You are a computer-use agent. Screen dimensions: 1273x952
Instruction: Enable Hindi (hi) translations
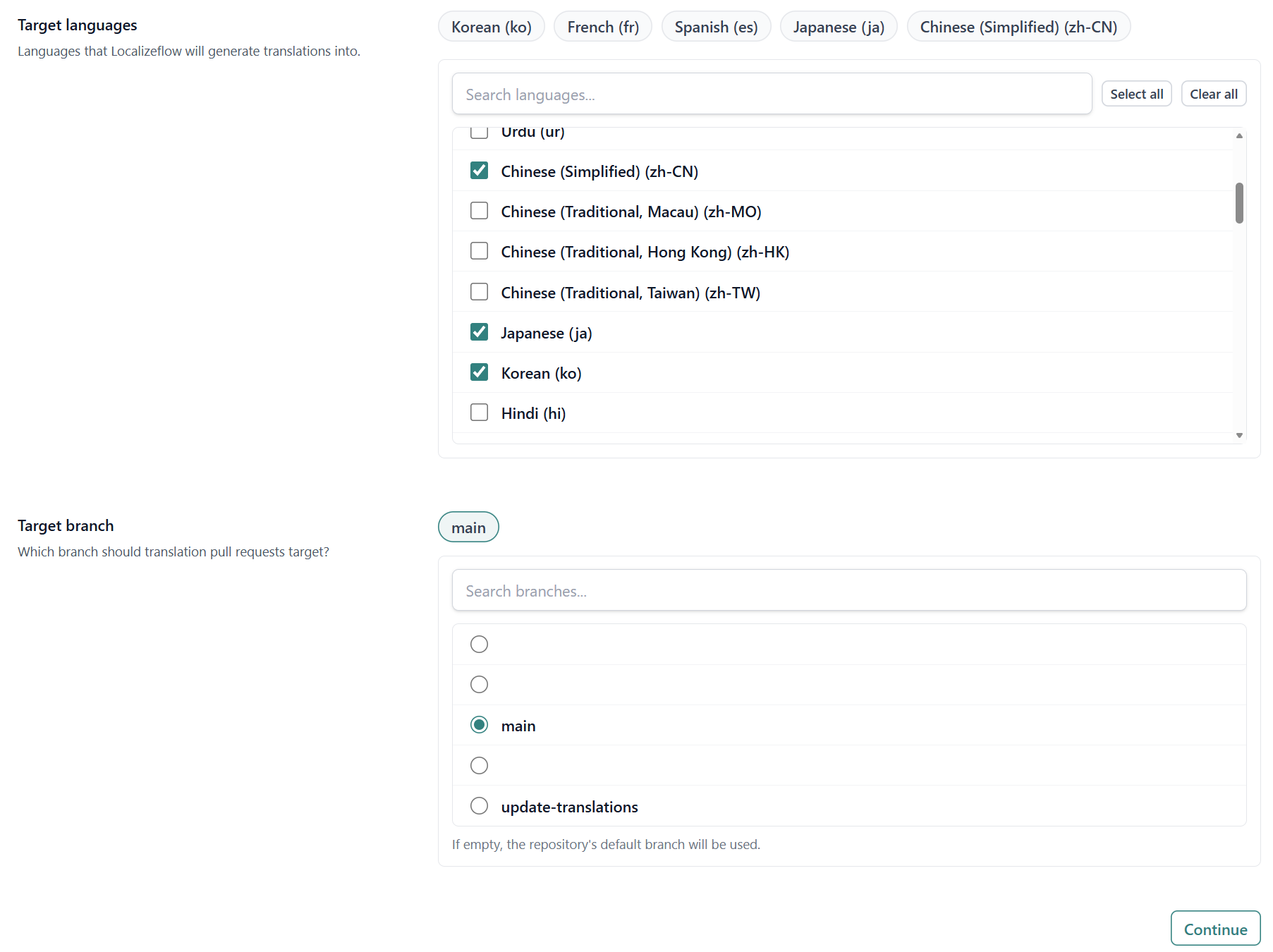pos(479,412)
